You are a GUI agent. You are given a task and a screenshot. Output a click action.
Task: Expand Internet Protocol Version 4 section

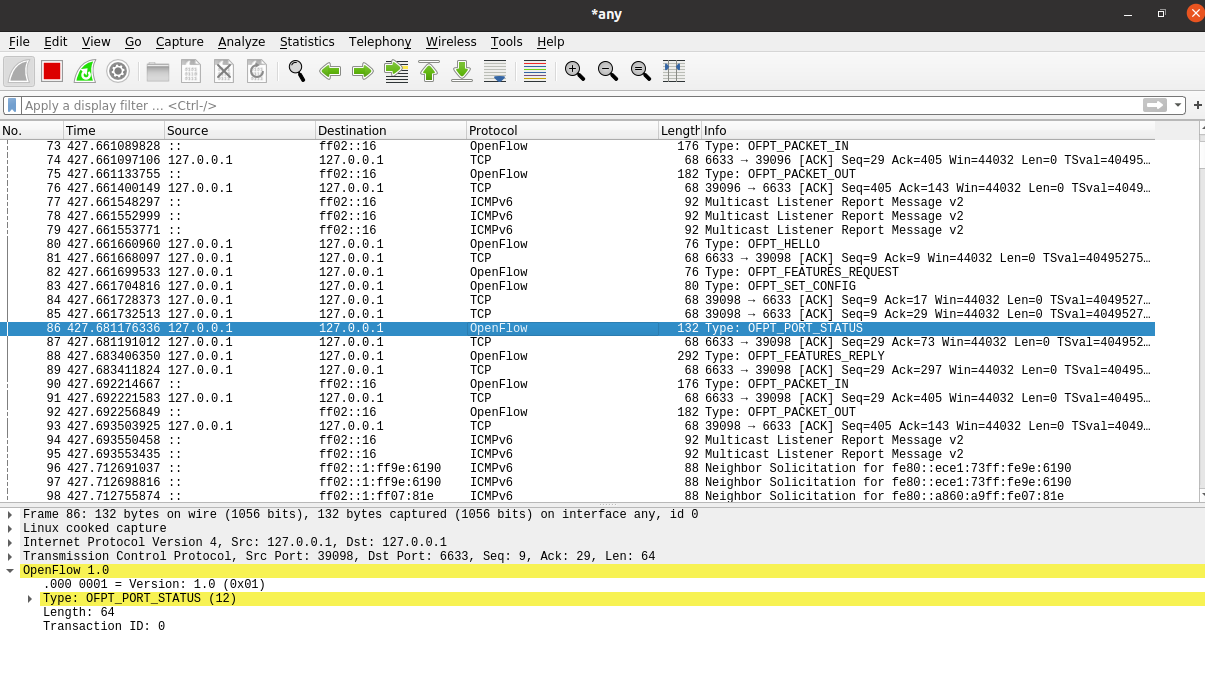click(11, 543)
